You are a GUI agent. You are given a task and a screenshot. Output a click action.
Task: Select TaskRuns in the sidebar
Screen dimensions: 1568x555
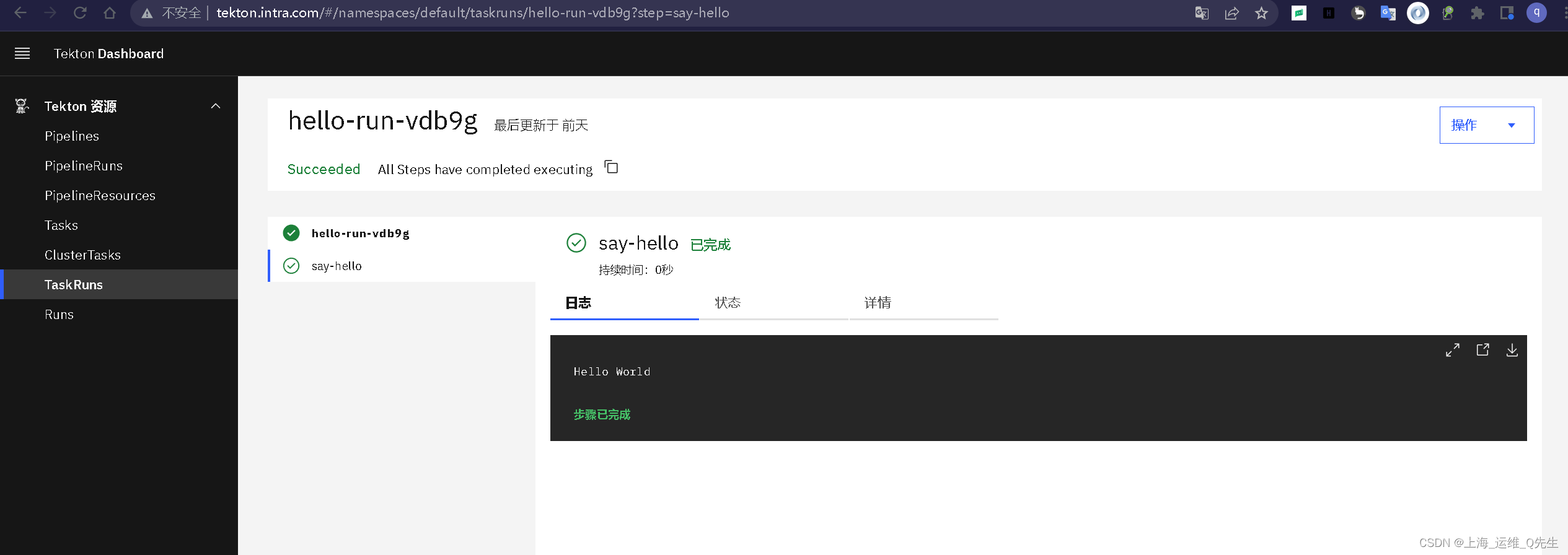(x=119, y=284)
